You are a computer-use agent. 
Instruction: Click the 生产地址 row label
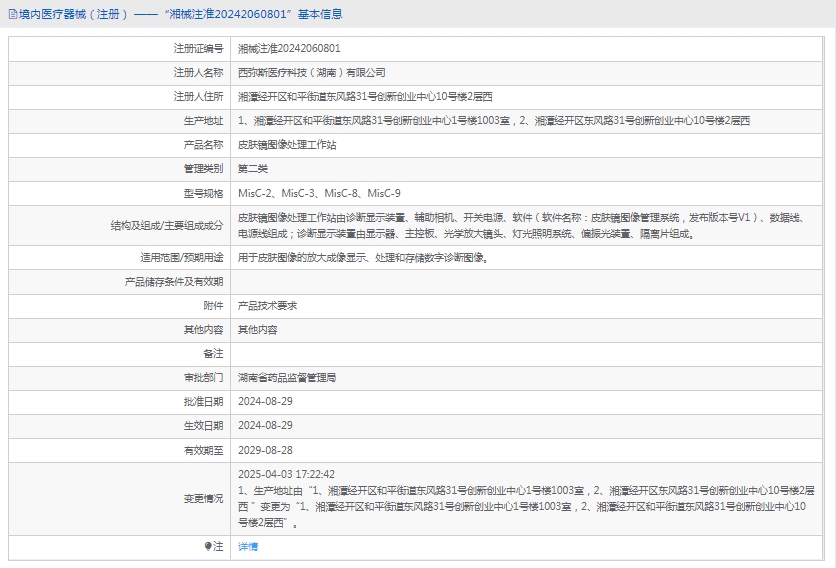(x=203, y=121)
